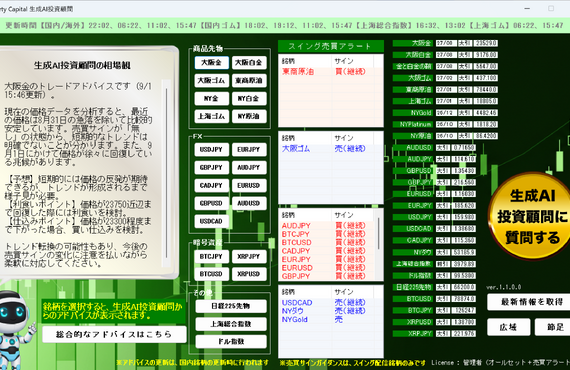Select 東商原油 row in alert table
The width and height of the screenshot is (570, 370).
pos(330,72)
